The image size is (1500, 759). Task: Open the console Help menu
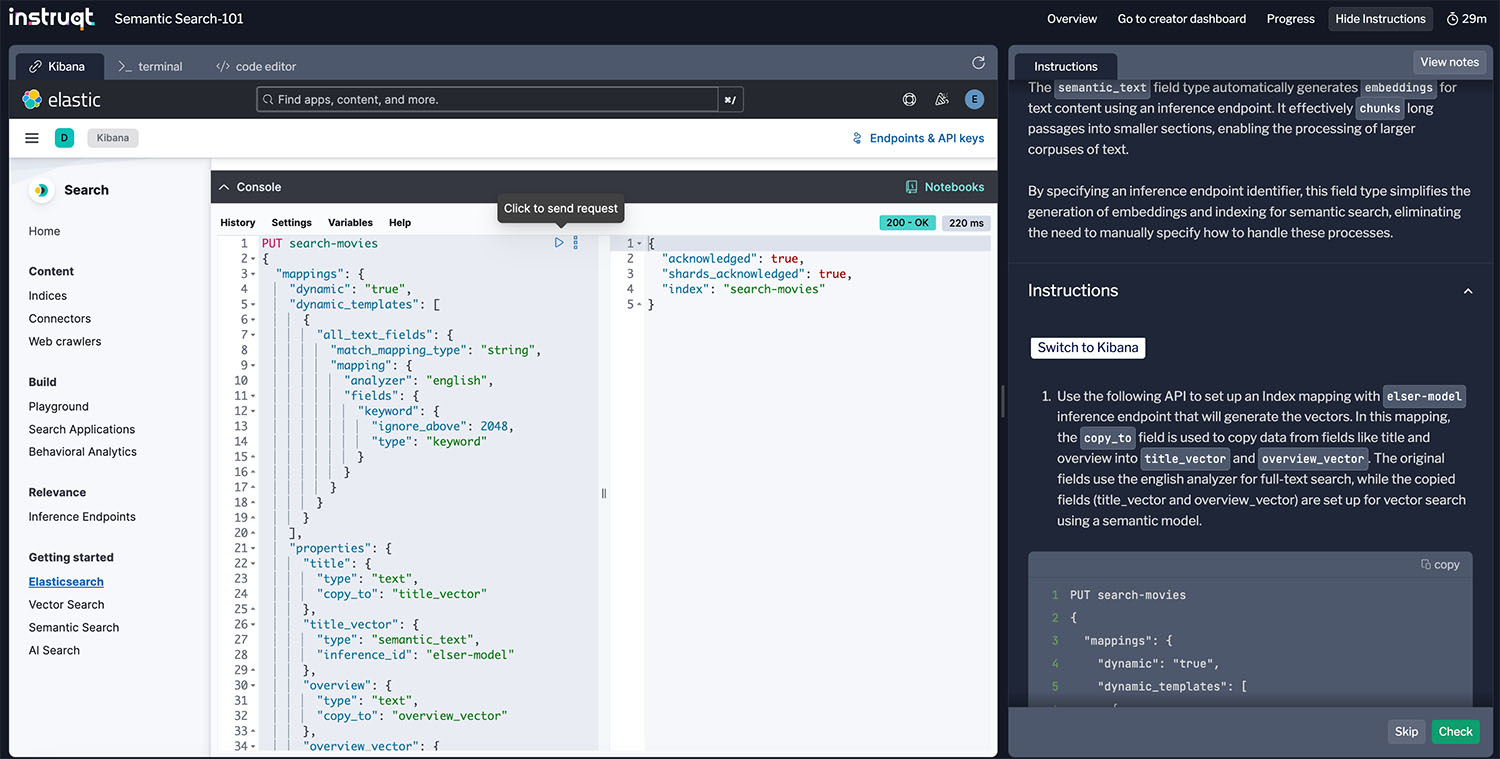400,222
